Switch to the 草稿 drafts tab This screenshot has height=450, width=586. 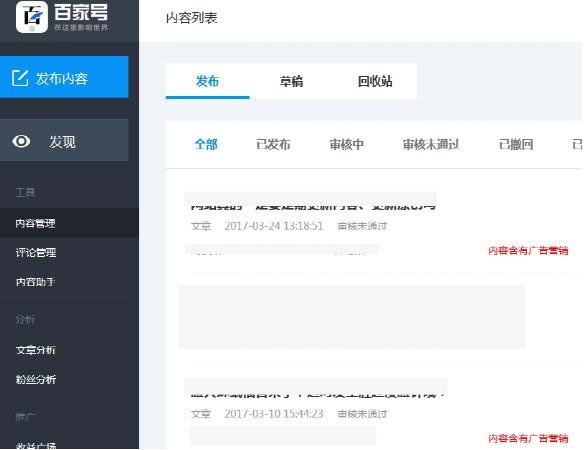[x=292, y=81]
